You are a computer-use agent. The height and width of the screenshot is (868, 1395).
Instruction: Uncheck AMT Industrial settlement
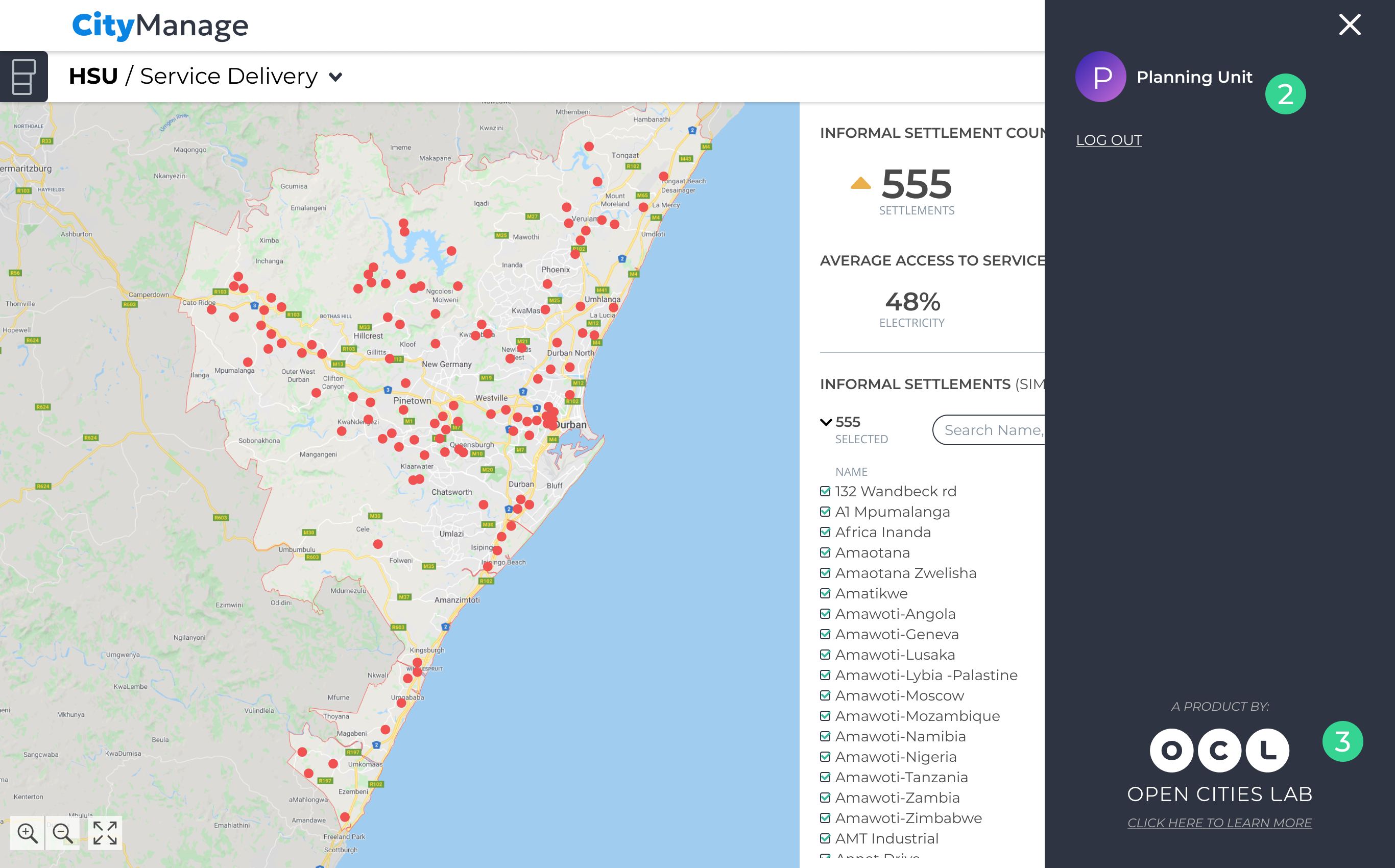[x=825, y=838]
